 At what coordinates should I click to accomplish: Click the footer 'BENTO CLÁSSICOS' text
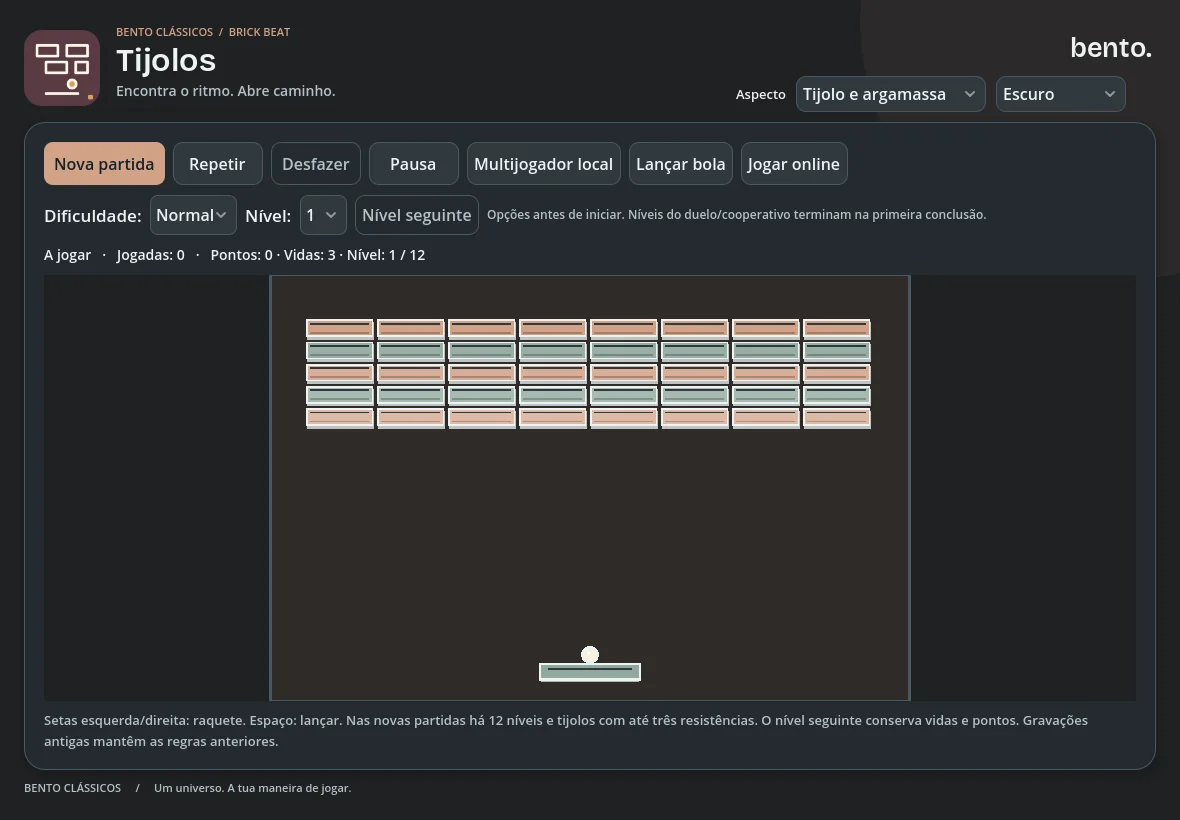(72, 788)
